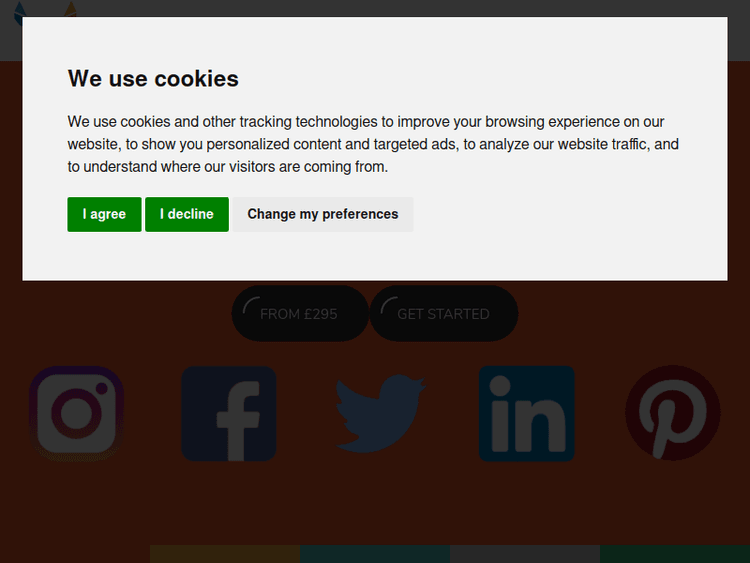Click the GET STARTED button

point(444,314)
